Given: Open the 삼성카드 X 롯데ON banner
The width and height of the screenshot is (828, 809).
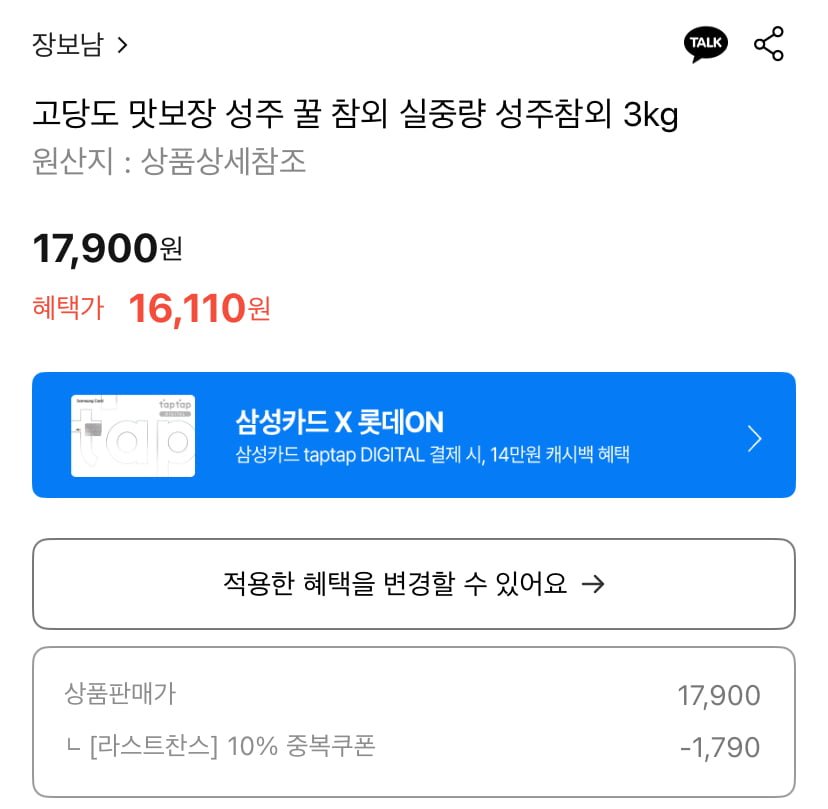Looking at the screenshot, I should (414, 435).
